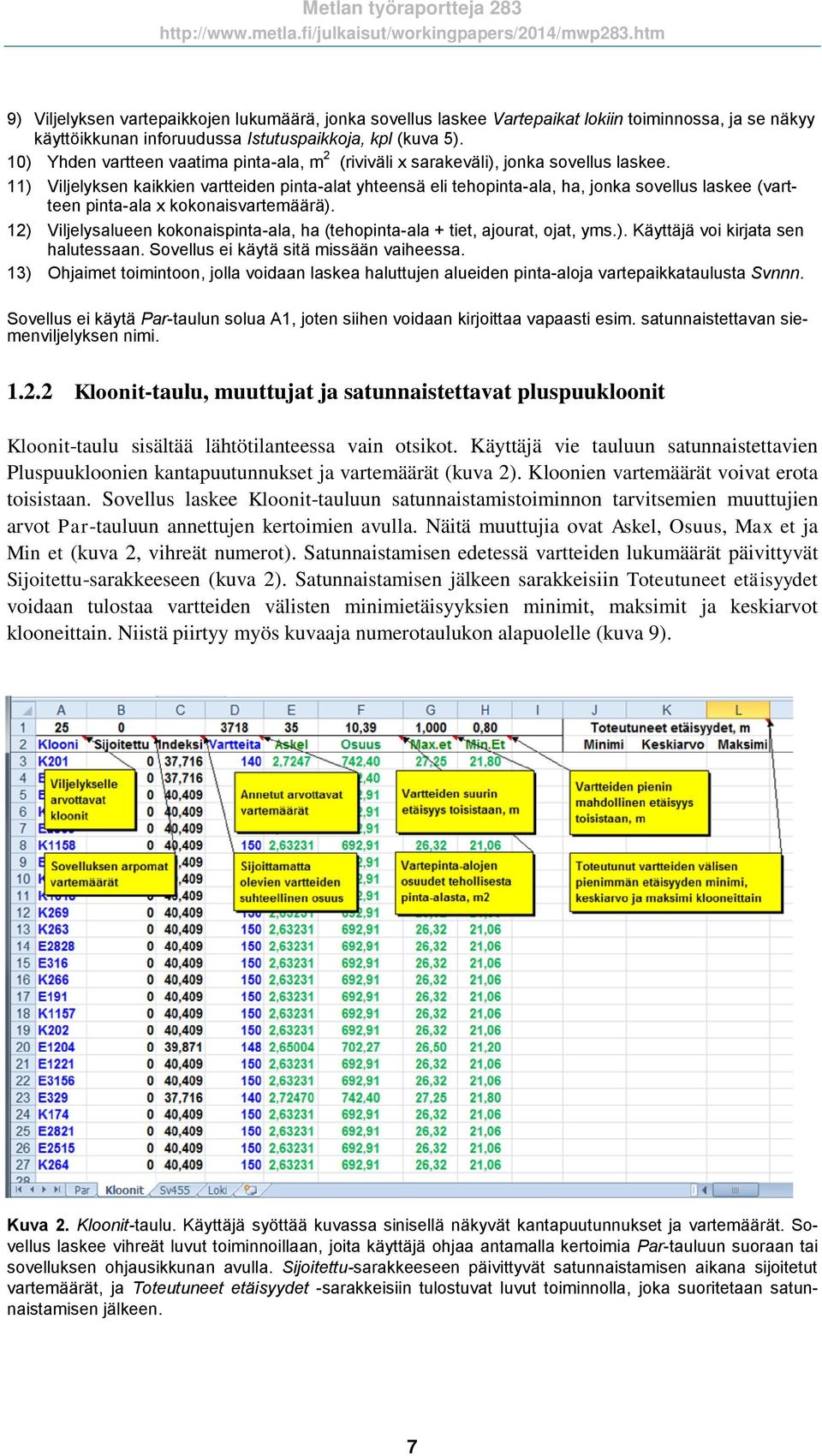822x1456 pixels.
Task: Click cell A1 containing '25'
Action: [x=61, y=727]
